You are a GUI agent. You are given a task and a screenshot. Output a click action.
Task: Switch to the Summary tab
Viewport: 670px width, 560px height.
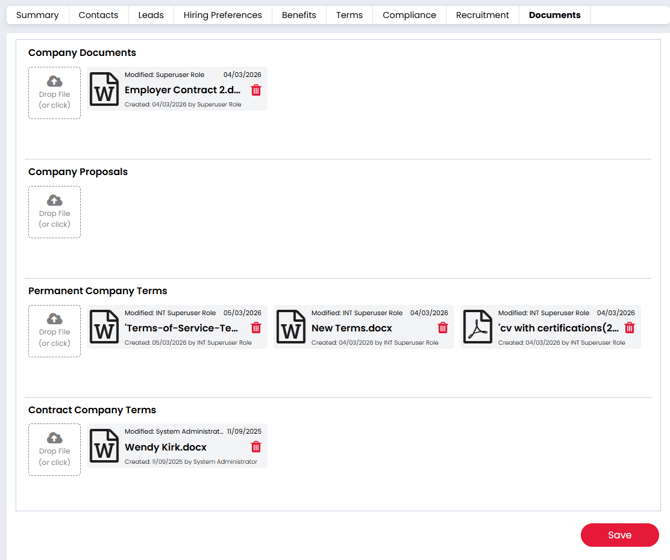(37, 15)
